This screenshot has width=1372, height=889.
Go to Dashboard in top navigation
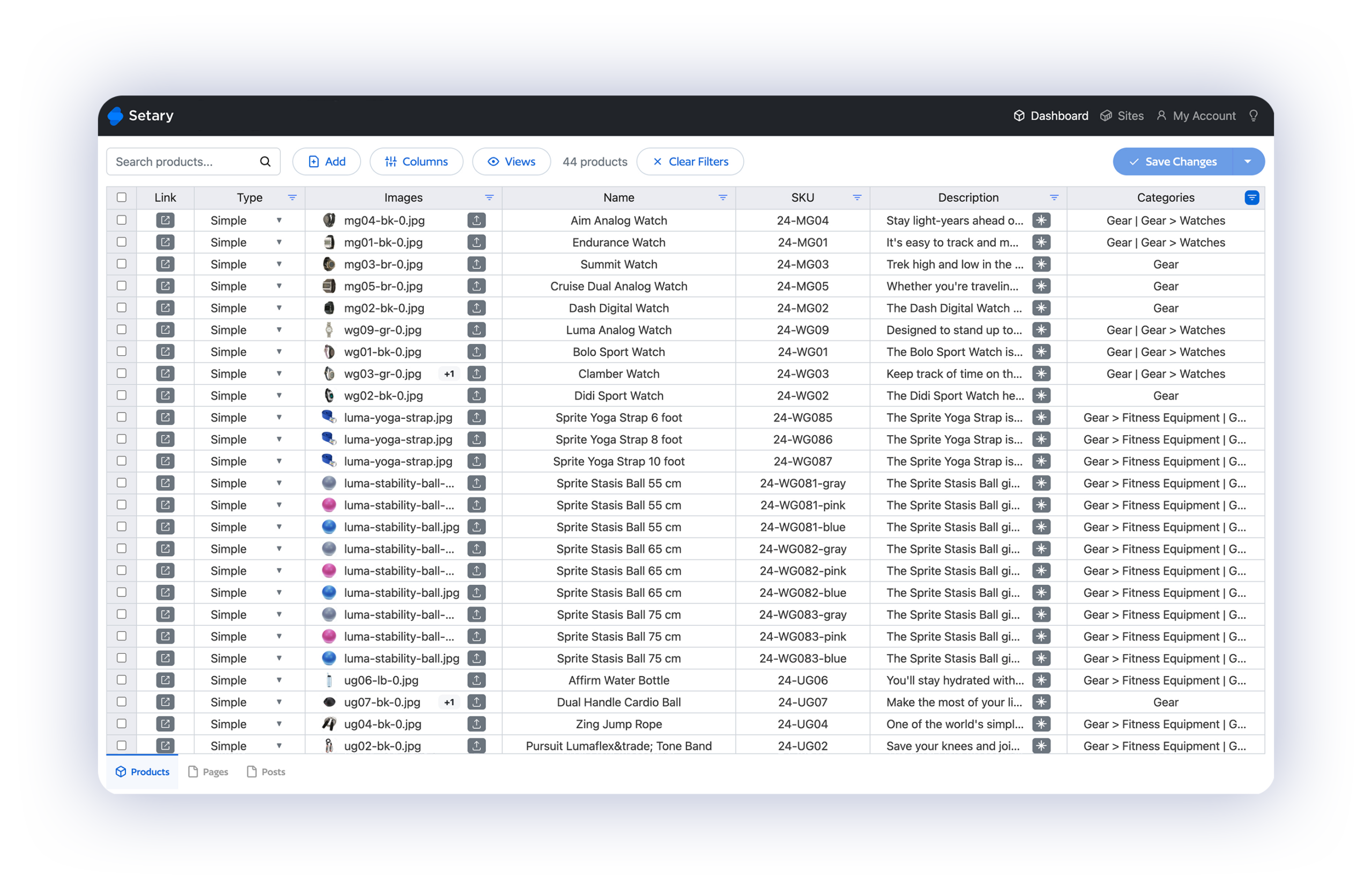[x=1050, y=116]
